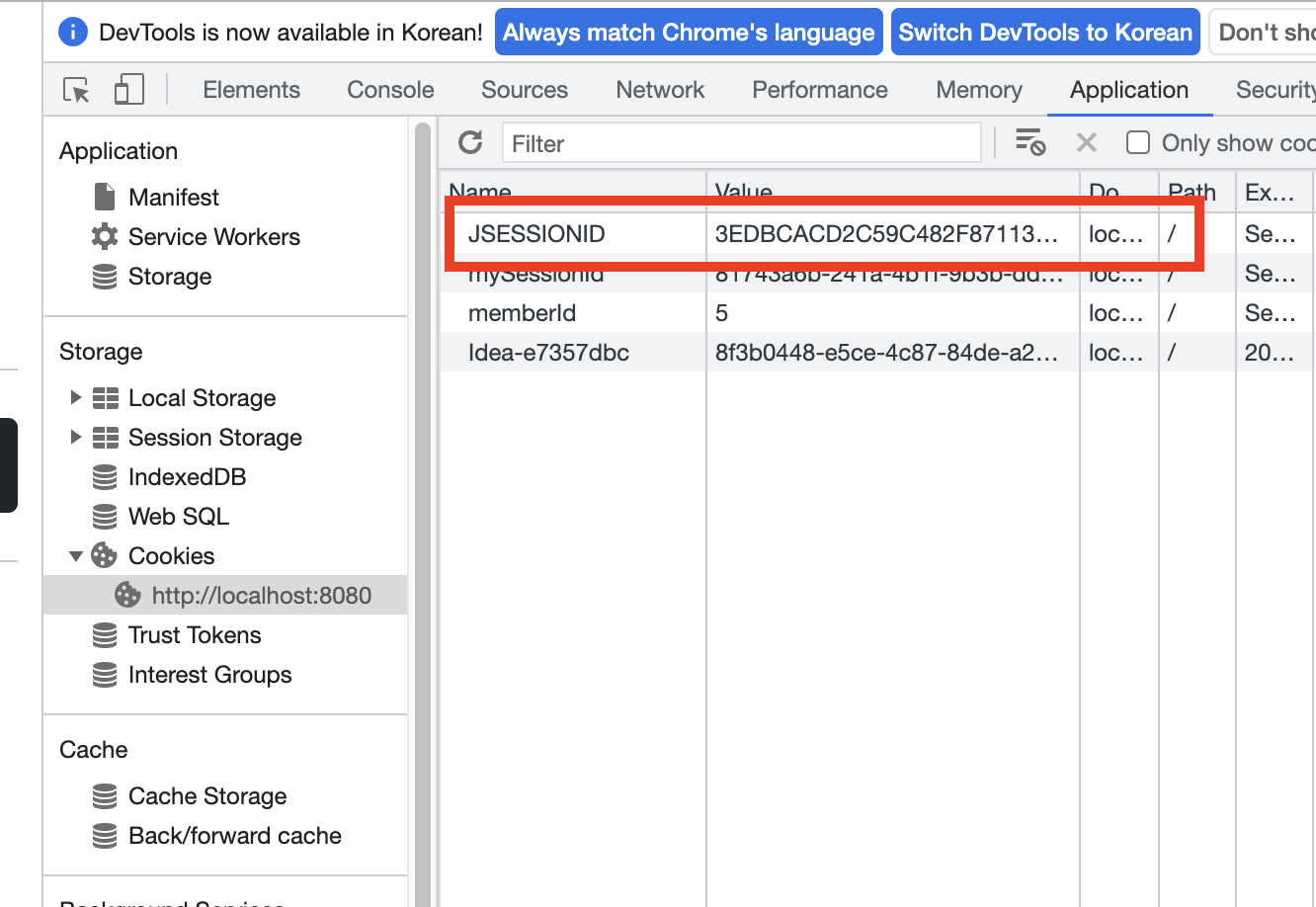Image resolution: width=1316 pixels, height=907 pixels.
Task: Click the cookie icon beside http://localhost:8080
Action: coord(127,595)
